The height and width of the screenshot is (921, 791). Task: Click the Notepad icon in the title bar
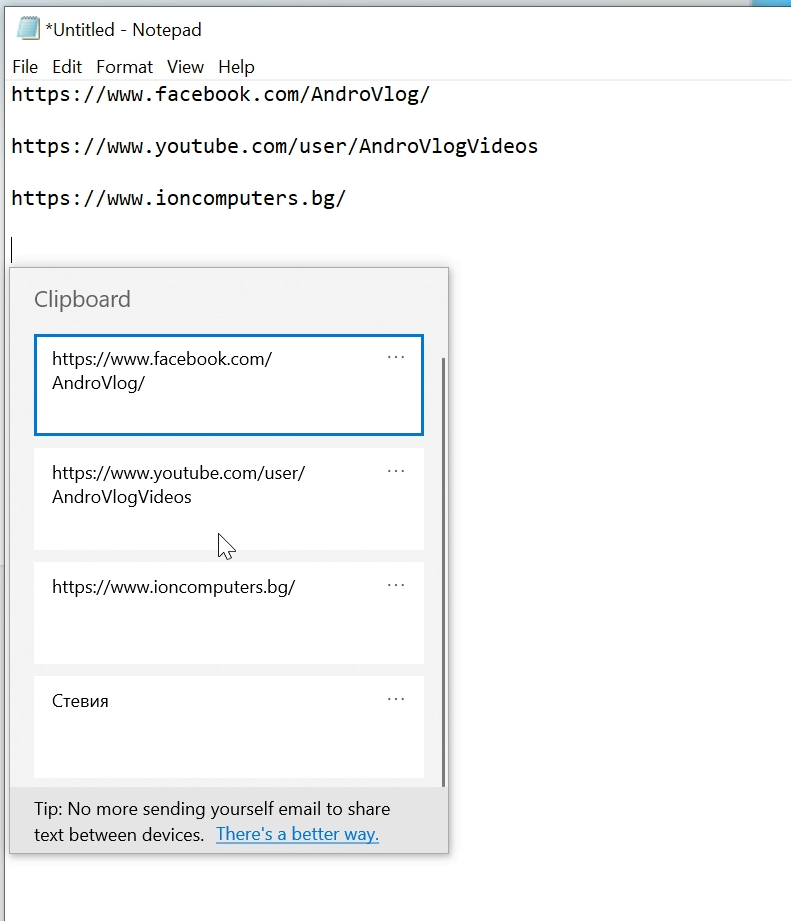click(28, 29)
